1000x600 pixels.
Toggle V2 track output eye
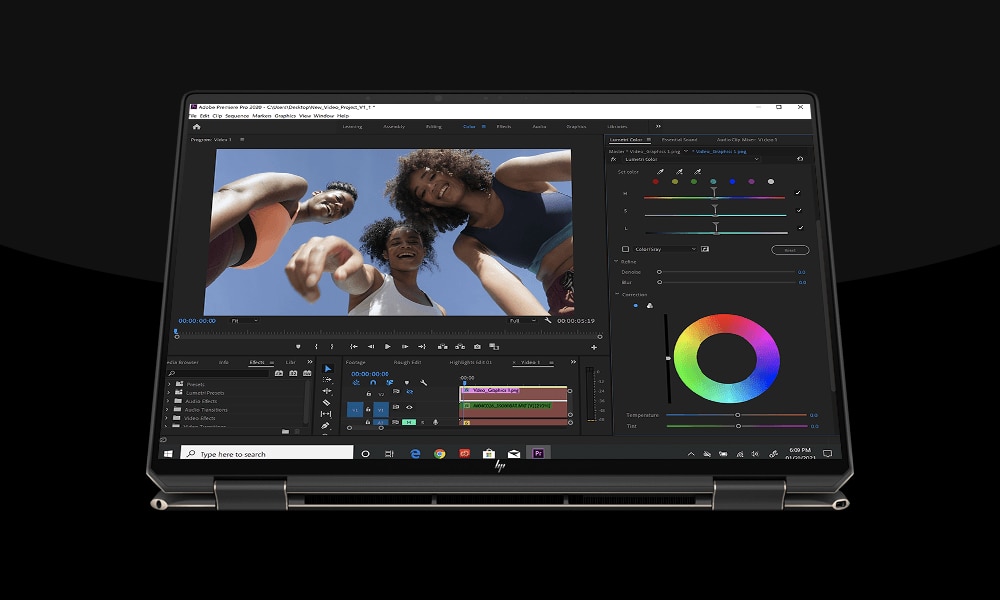pyautogui.click(x=409, y=392)
